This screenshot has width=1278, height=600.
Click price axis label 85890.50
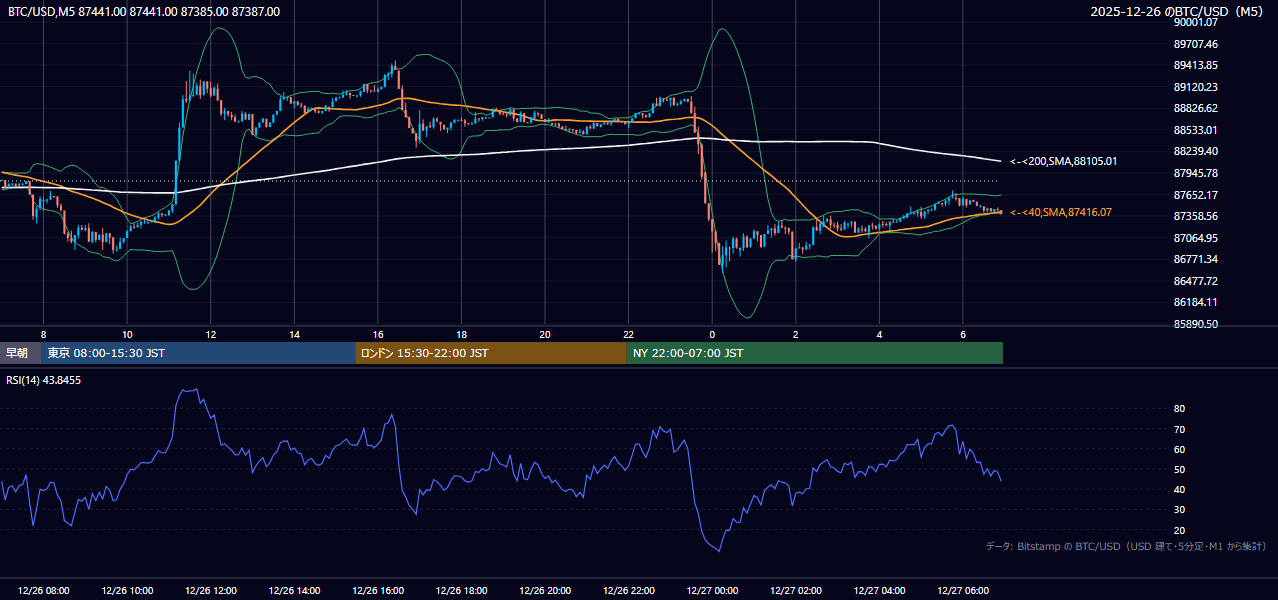click(x=1195, y=324)
